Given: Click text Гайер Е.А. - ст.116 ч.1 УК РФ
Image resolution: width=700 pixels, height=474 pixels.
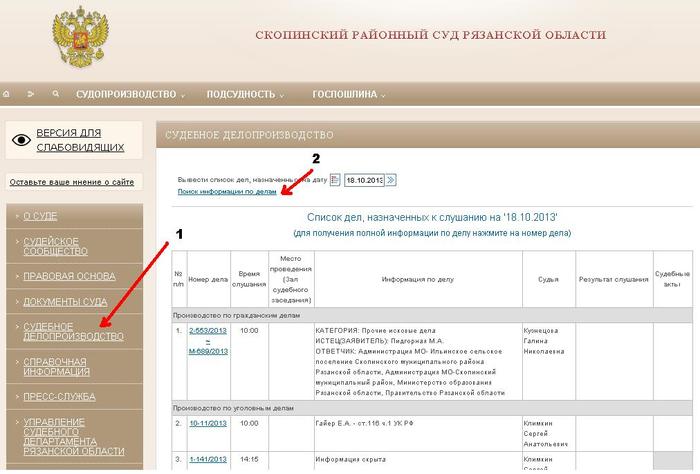Looking at the screenshot, I should [364, 424].
